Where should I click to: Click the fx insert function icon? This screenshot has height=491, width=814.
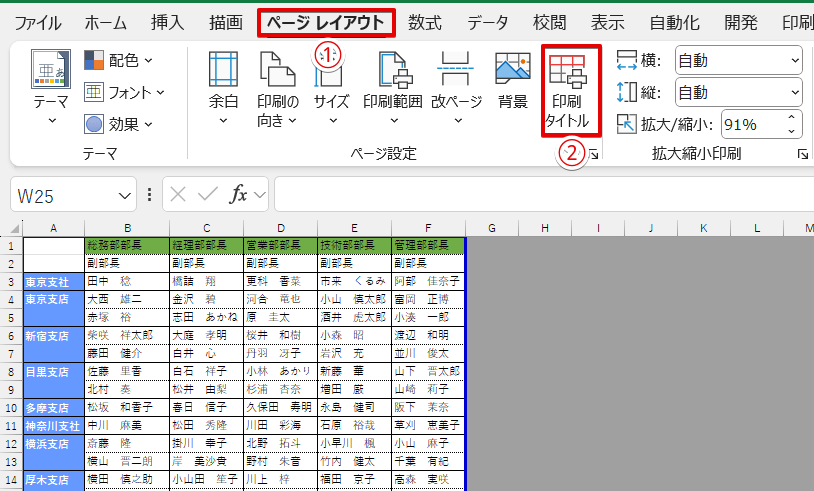[238, 195]
